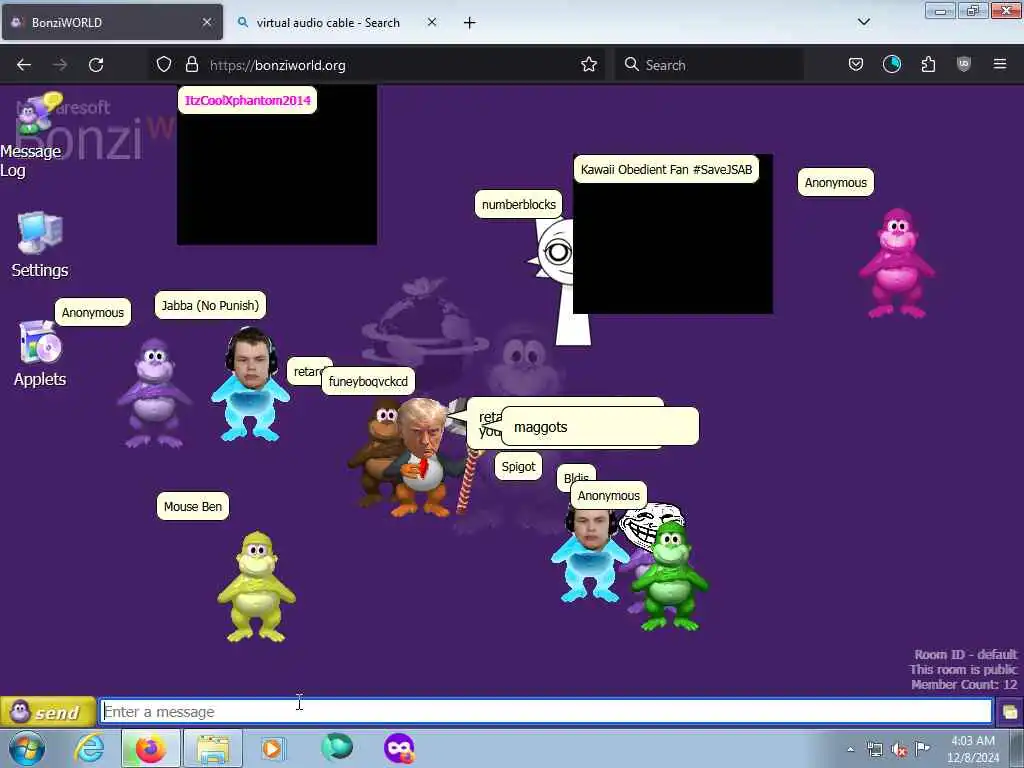This screenshot has height=768, width=1024.
Task: Open the extensions puzzle icon
Action: [928, 65]
